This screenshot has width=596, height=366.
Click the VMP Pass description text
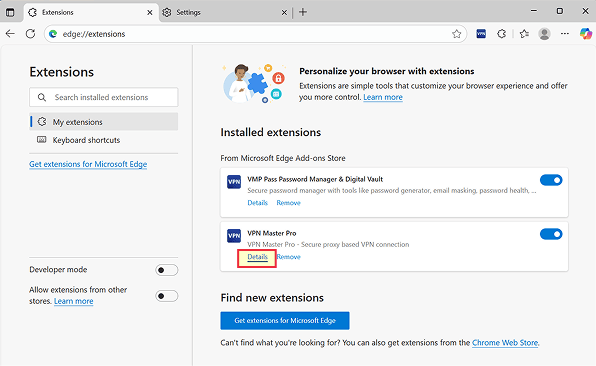click(x=392, y=190)
